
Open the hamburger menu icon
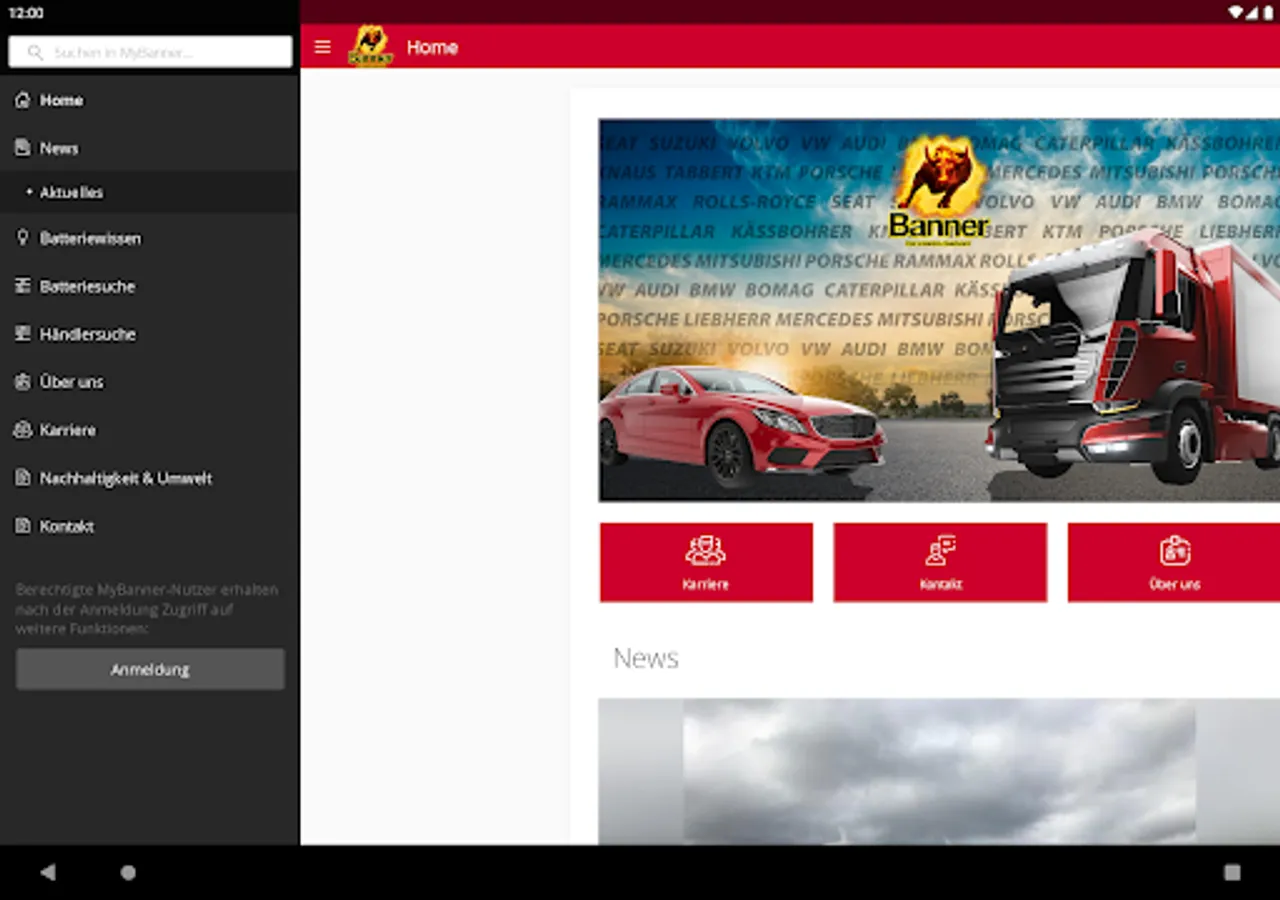[322, 47]
